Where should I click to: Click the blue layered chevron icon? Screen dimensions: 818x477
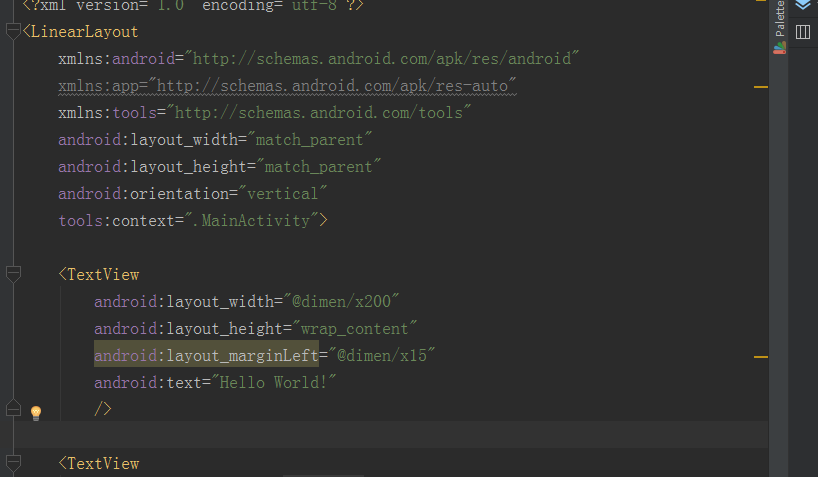point(803,5)
